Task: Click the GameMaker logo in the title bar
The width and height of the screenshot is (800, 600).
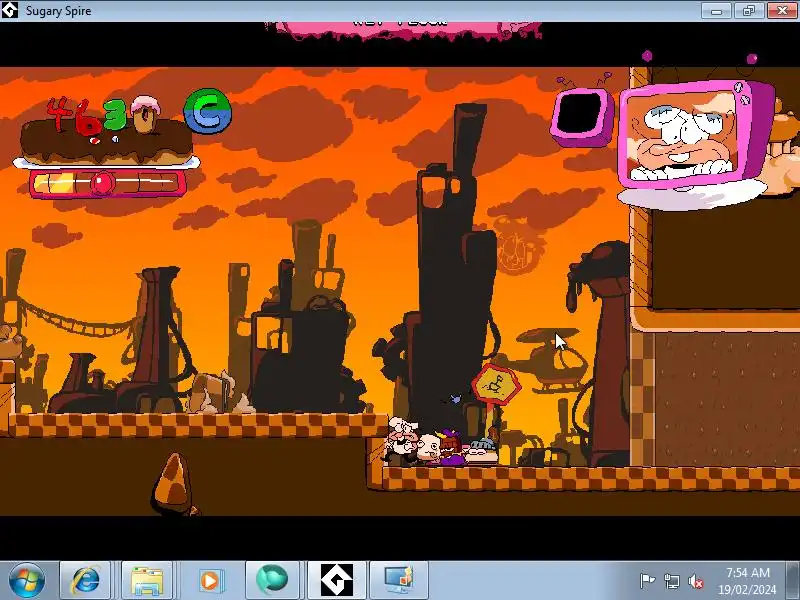Action: [x=10, y=10]
